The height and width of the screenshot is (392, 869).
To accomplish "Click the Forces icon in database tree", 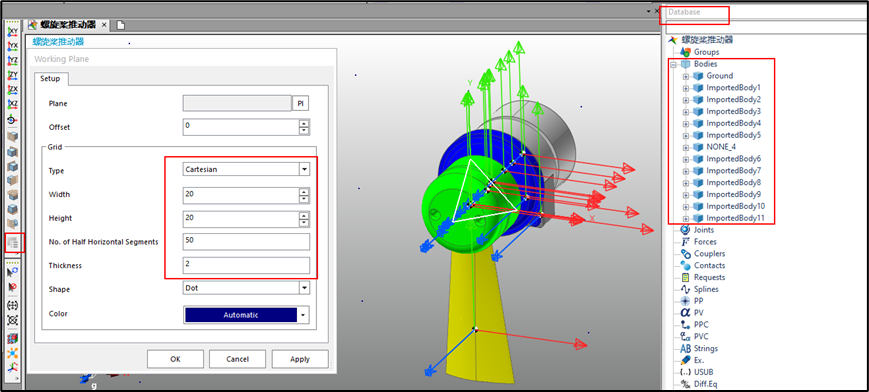I will pyautogui.click(x=684, y=242).
